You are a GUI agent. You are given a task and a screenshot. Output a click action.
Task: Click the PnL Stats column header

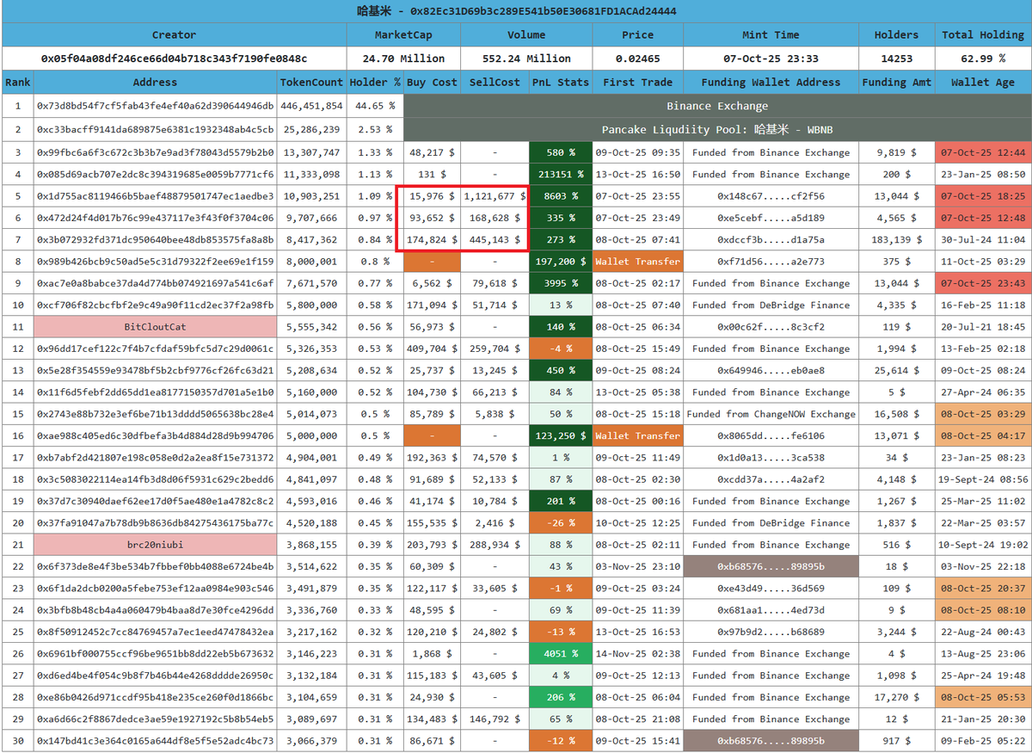[559, 82]
